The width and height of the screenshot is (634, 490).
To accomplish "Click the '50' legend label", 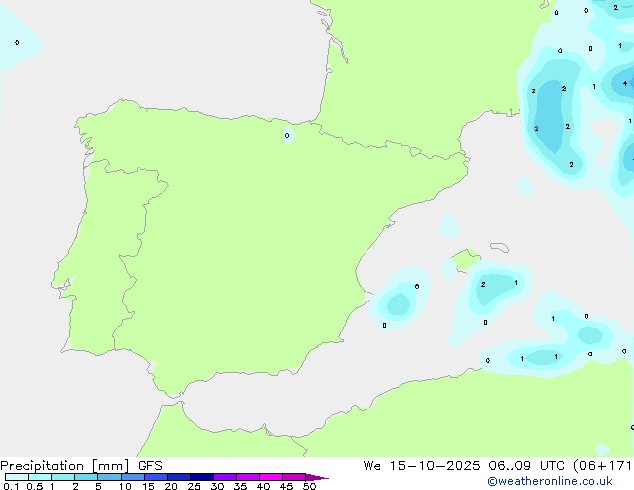I will coord(309,486).
